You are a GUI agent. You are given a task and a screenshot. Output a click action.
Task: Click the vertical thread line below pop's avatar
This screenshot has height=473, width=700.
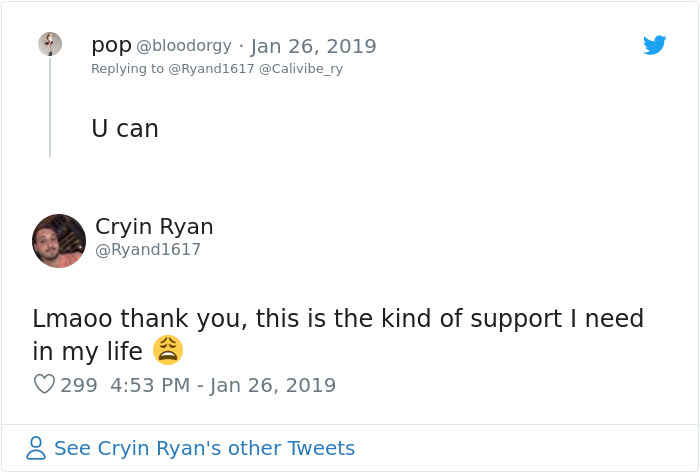coord(50,110)
